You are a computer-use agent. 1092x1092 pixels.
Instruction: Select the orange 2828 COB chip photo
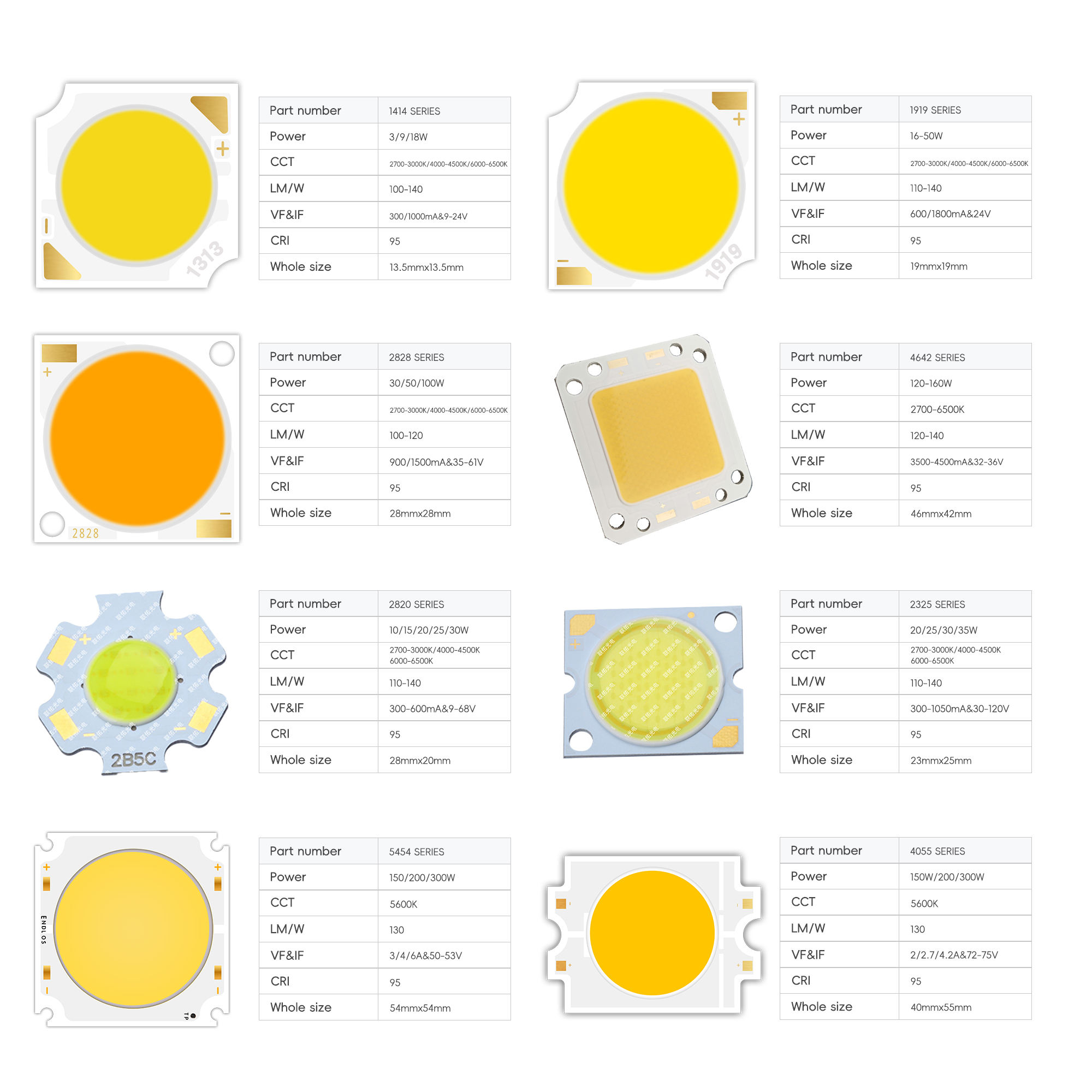pos(137,438)
